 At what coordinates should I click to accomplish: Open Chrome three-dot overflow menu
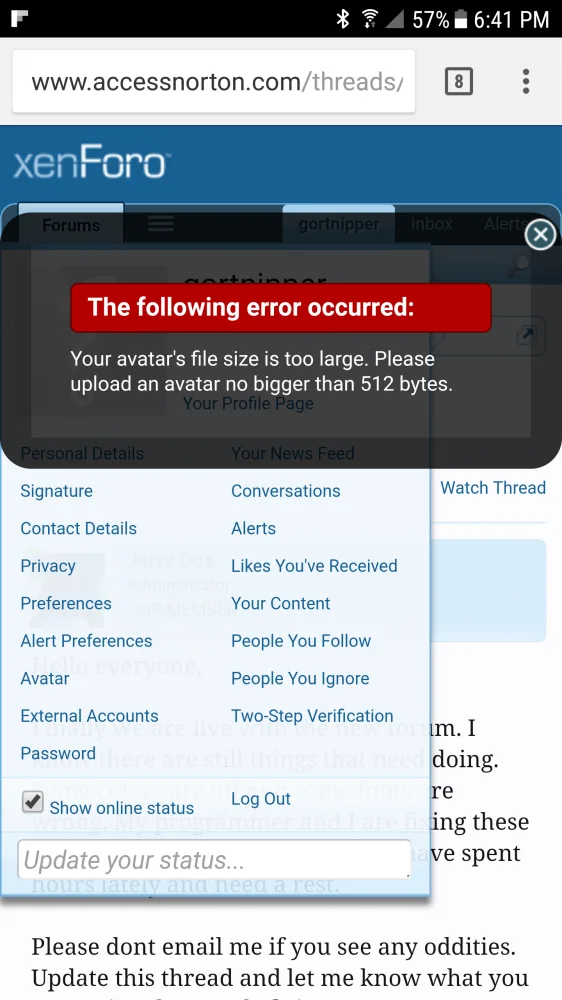(x=526, y=82)
